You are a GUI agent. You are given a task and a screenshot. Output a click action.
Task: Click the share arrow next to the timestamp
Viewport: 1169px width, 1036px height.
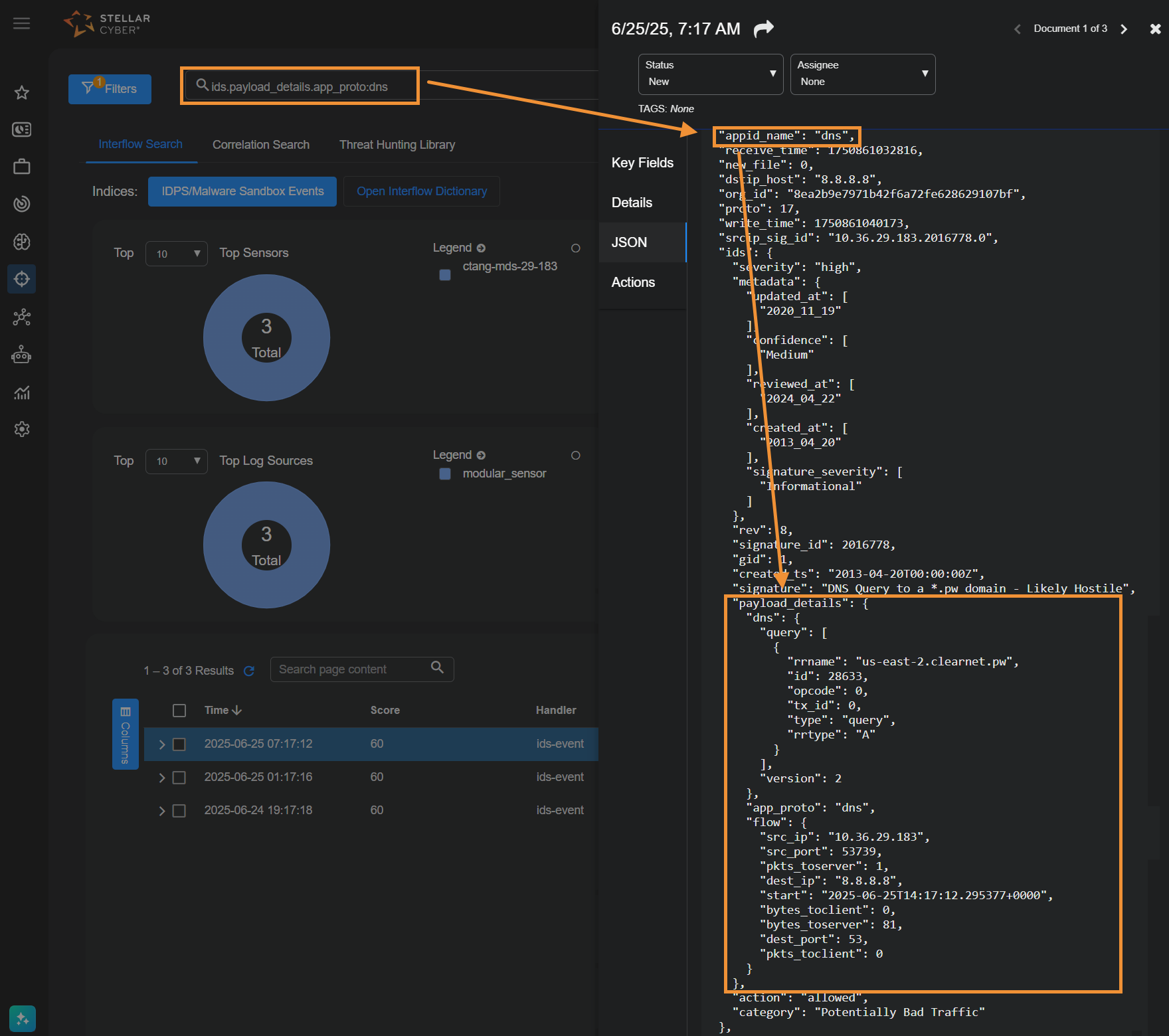click(764, 29)
